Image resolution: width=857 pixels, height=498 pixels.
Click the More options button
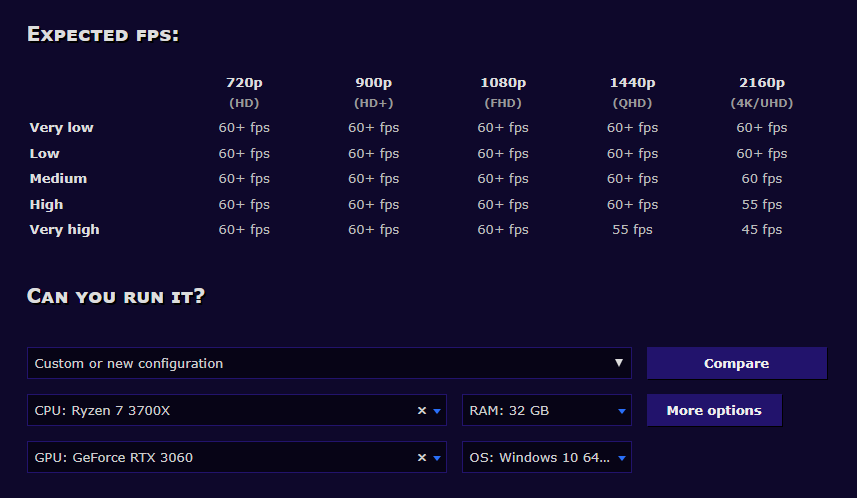714,410
